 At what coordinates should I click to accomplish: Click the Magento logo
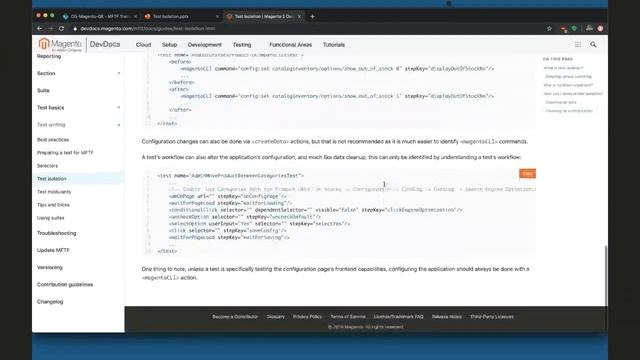click(60, 44)
